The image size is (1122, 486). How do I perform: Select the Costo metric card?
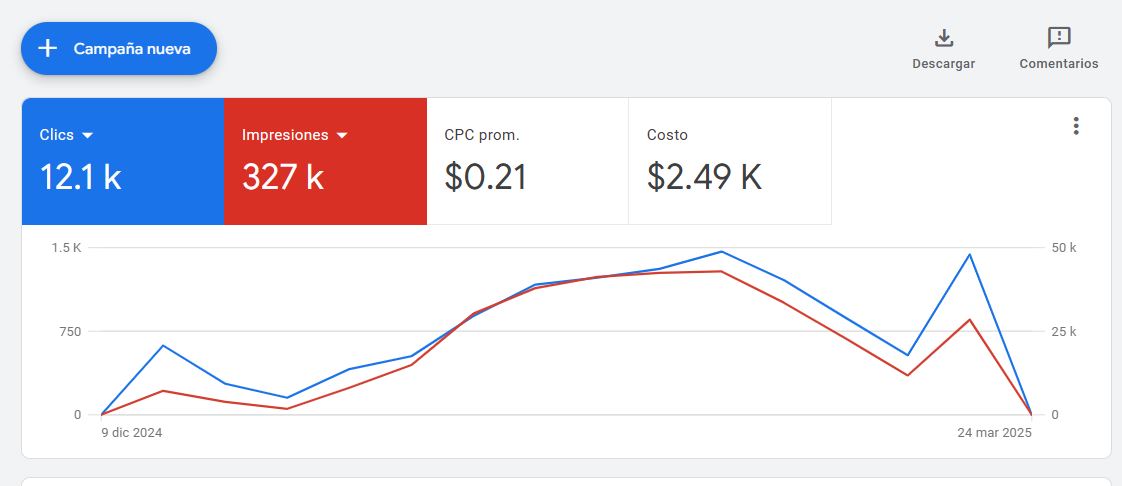click(729, 161)
